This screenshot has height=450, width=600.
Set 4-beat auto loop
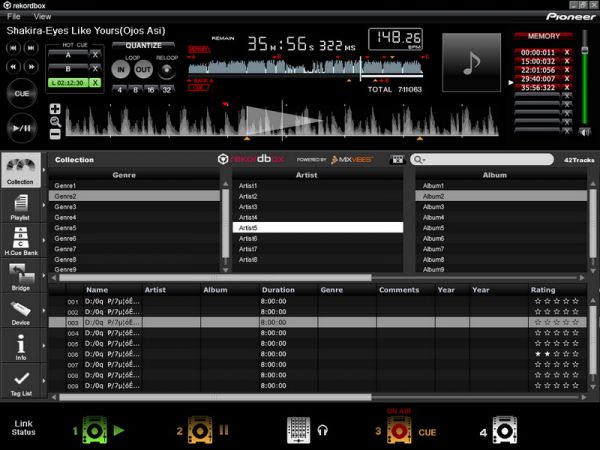[120, 90]
